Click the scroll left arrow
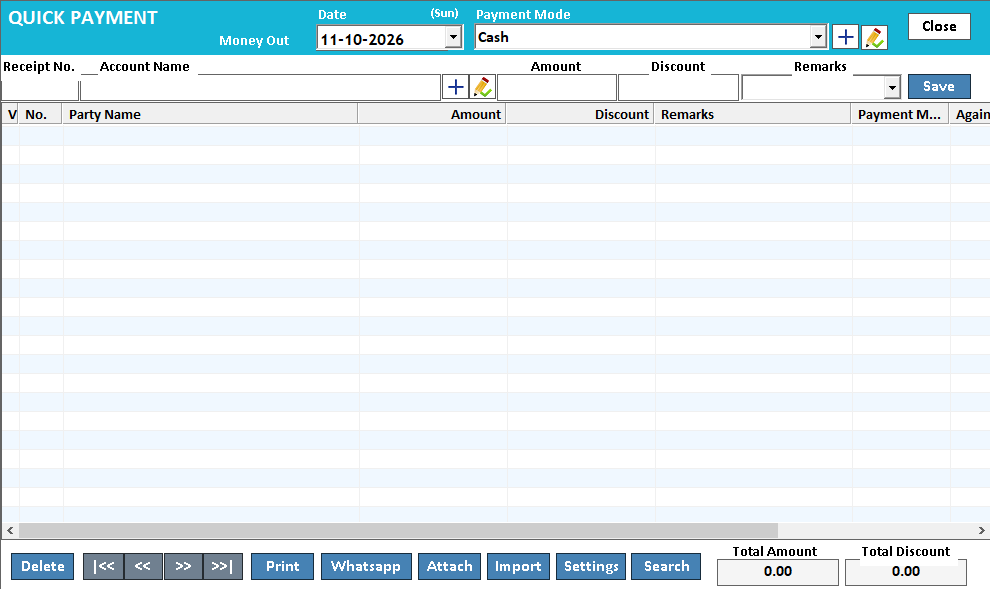990x589 pixels. point(9,530)
